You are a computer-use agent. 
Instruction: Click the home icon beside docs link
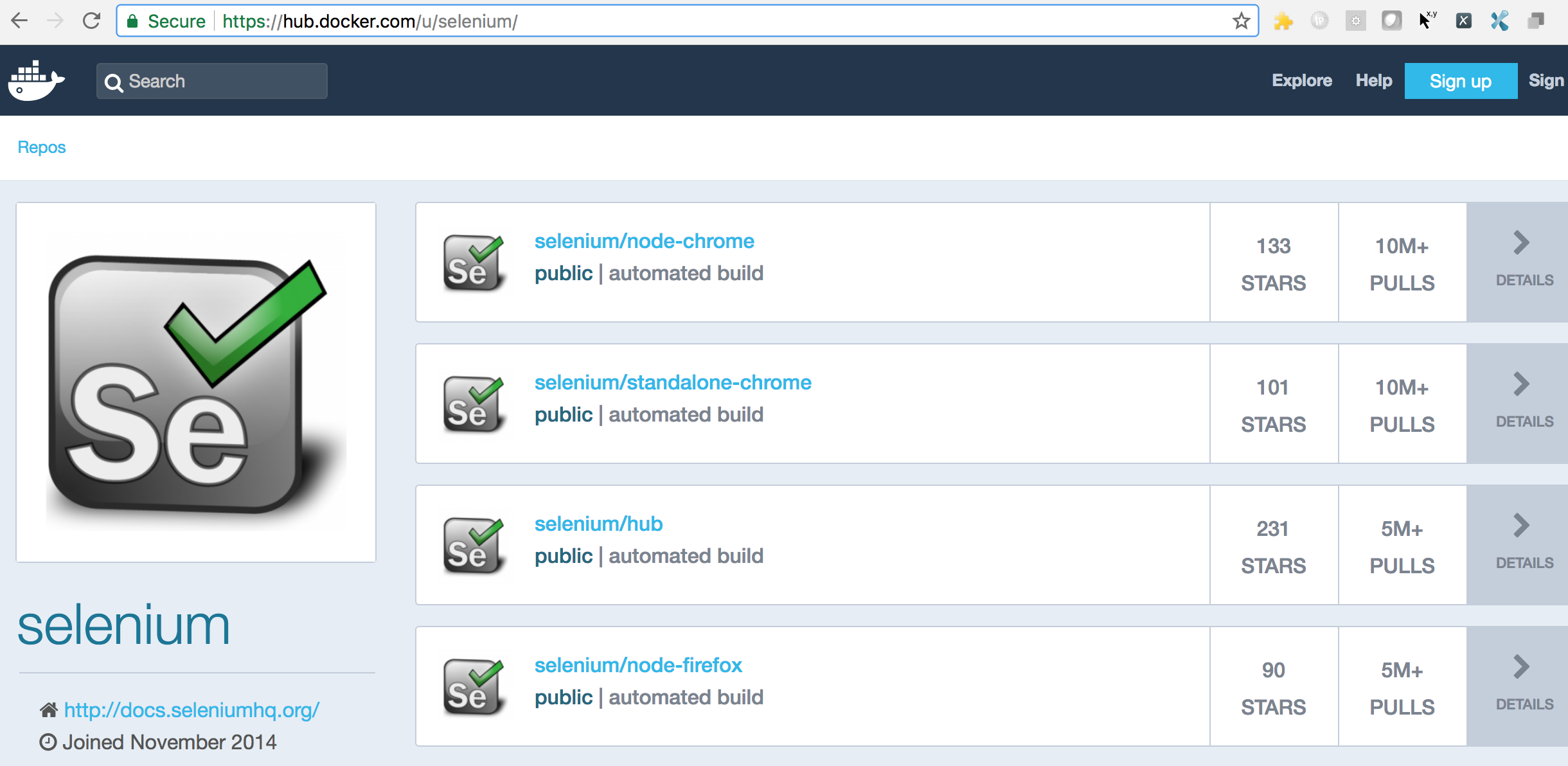(x=49, y=710)
